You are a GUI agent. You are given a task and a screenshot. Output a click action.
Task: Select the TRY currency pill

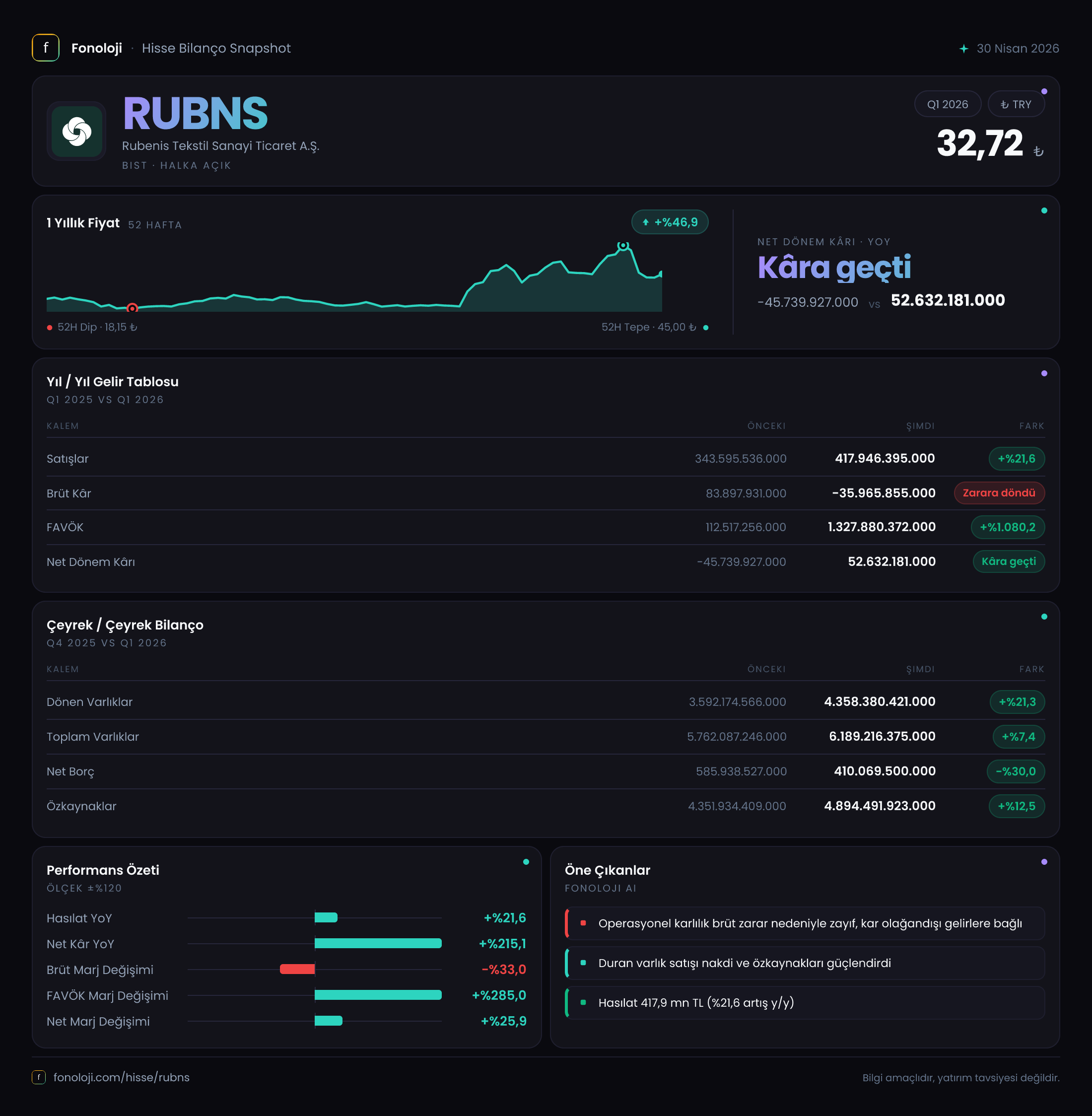pyautogui.click(x=1016, y=104)
